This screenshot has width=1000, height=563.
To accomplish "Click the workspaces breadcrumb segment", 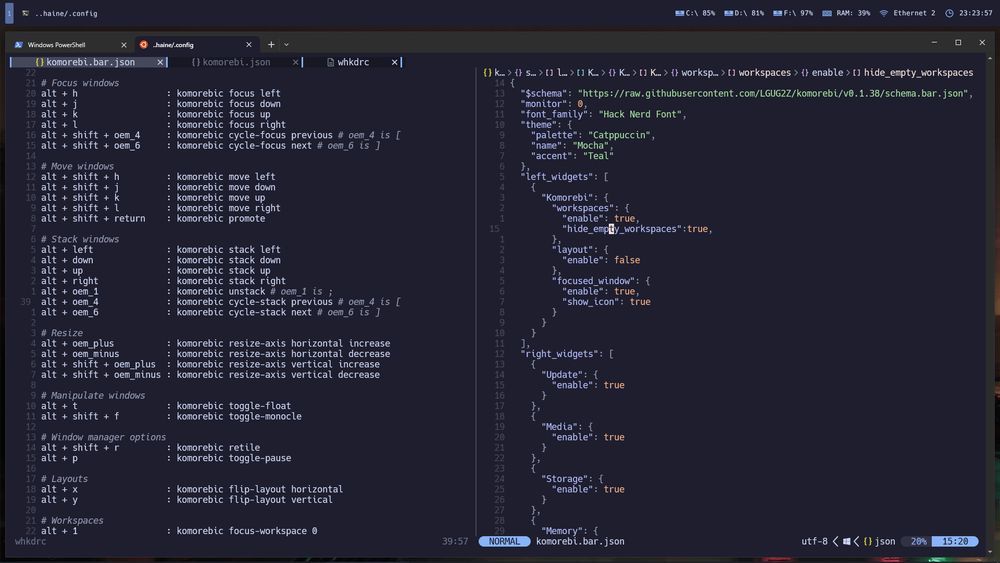I will click(764, 73).
